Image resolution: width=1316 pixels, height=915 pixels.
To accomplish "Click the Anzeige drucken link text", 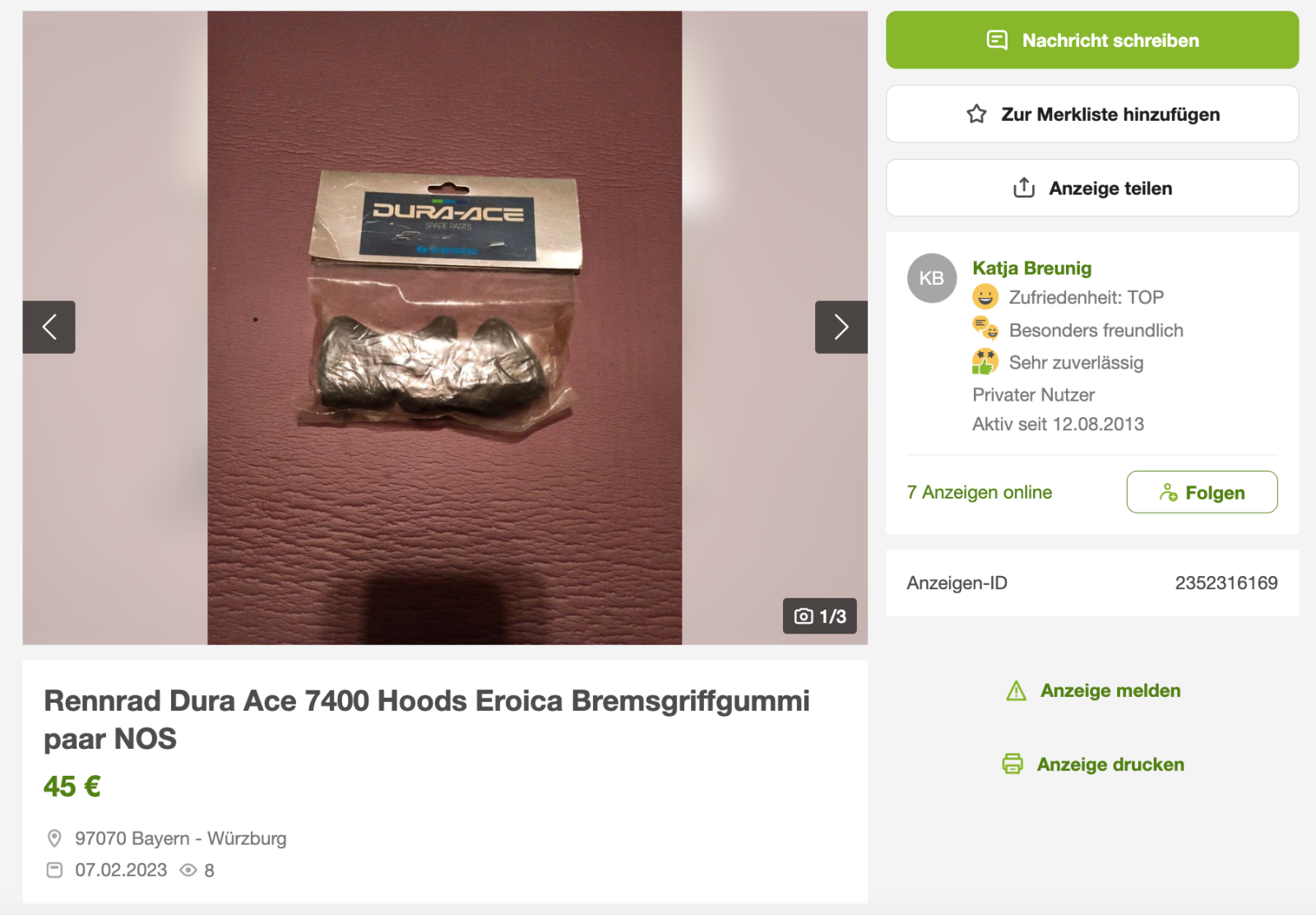I will 1110,764.
